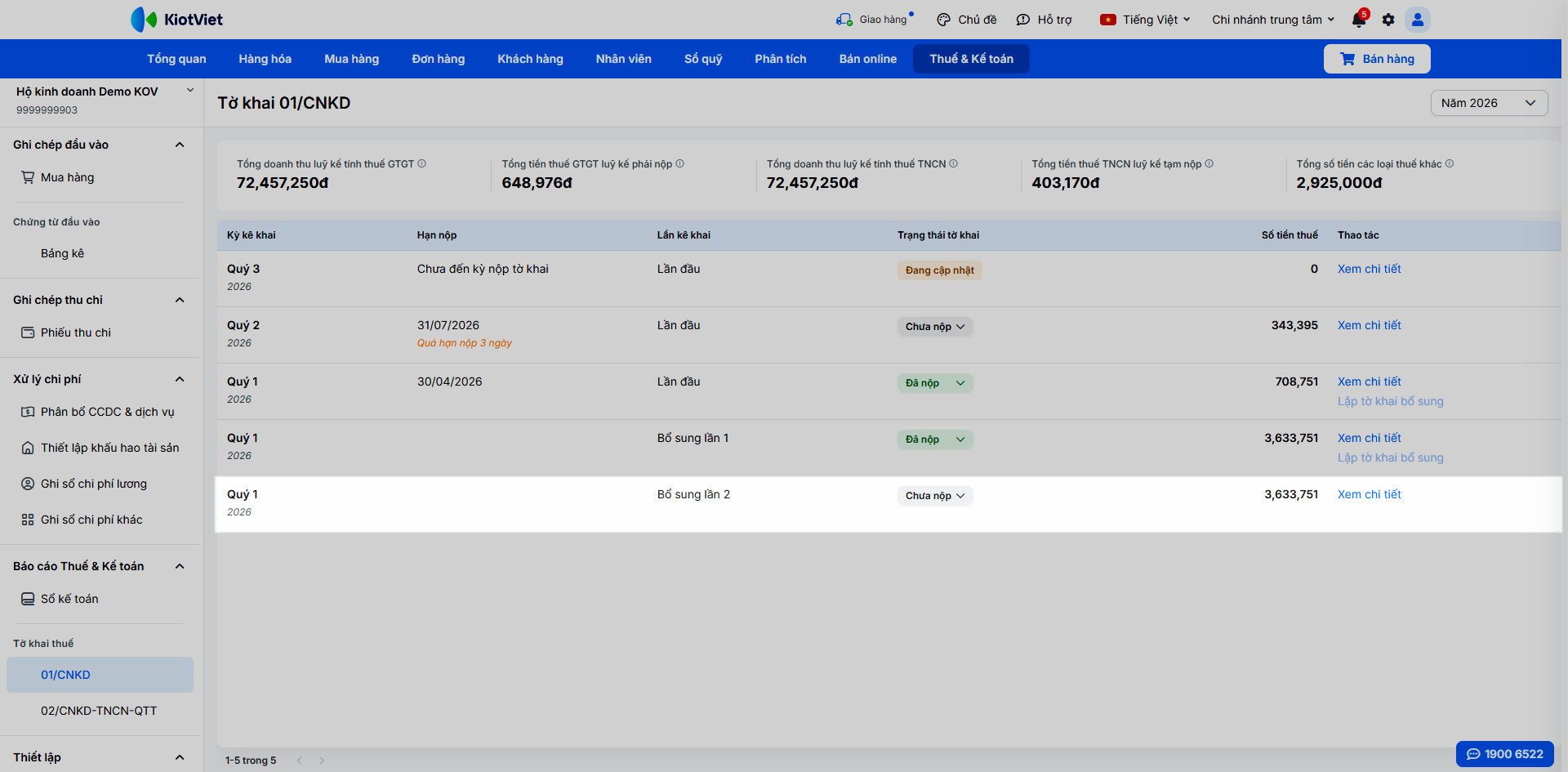Collapse Báo cáo Thuế & Kế toán section

(x=180, y=566)
